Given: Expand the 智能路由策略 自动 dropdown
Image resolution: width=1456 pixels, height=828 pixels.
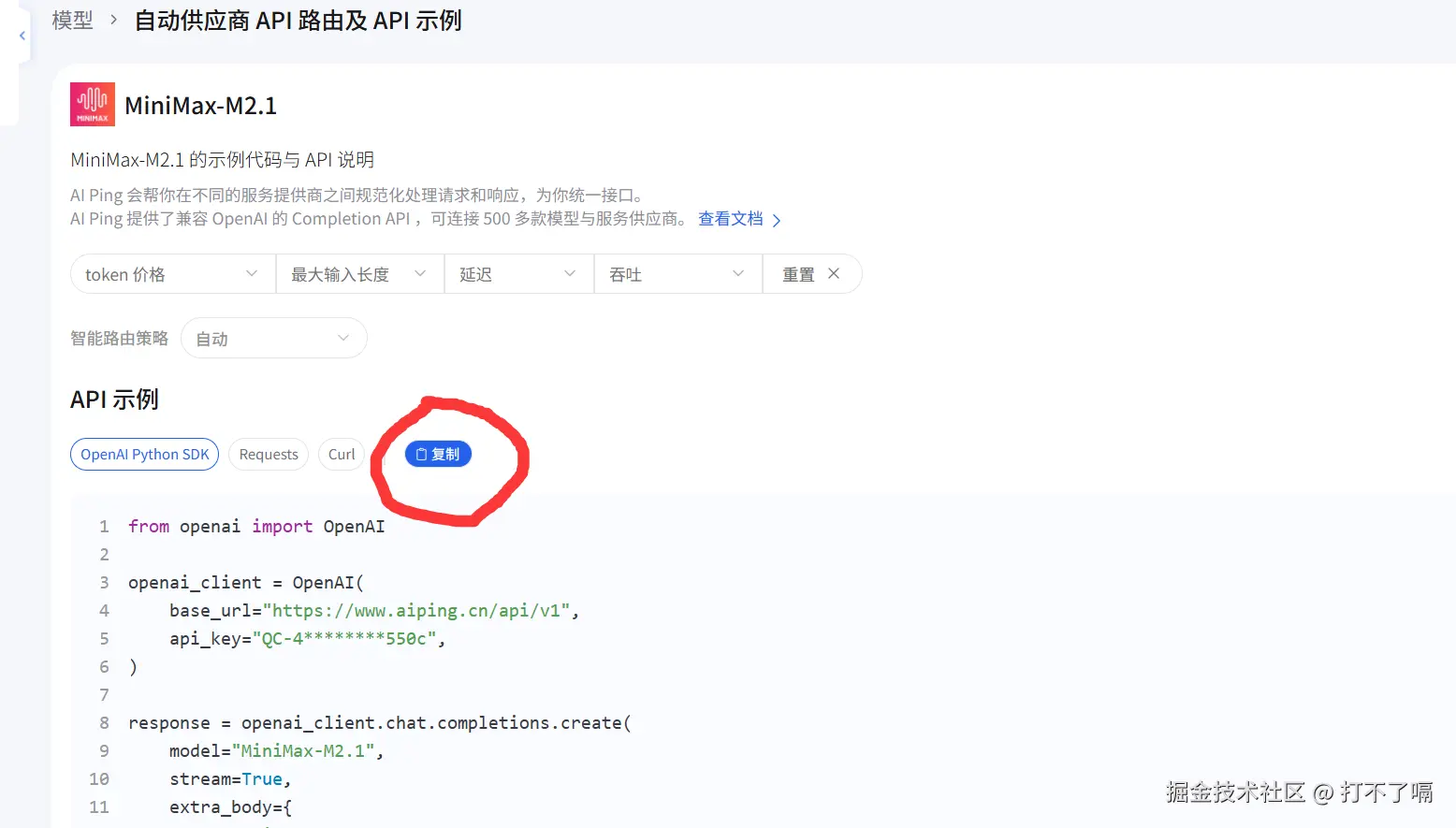Looking at the screenshot, I should coord(273,339).
